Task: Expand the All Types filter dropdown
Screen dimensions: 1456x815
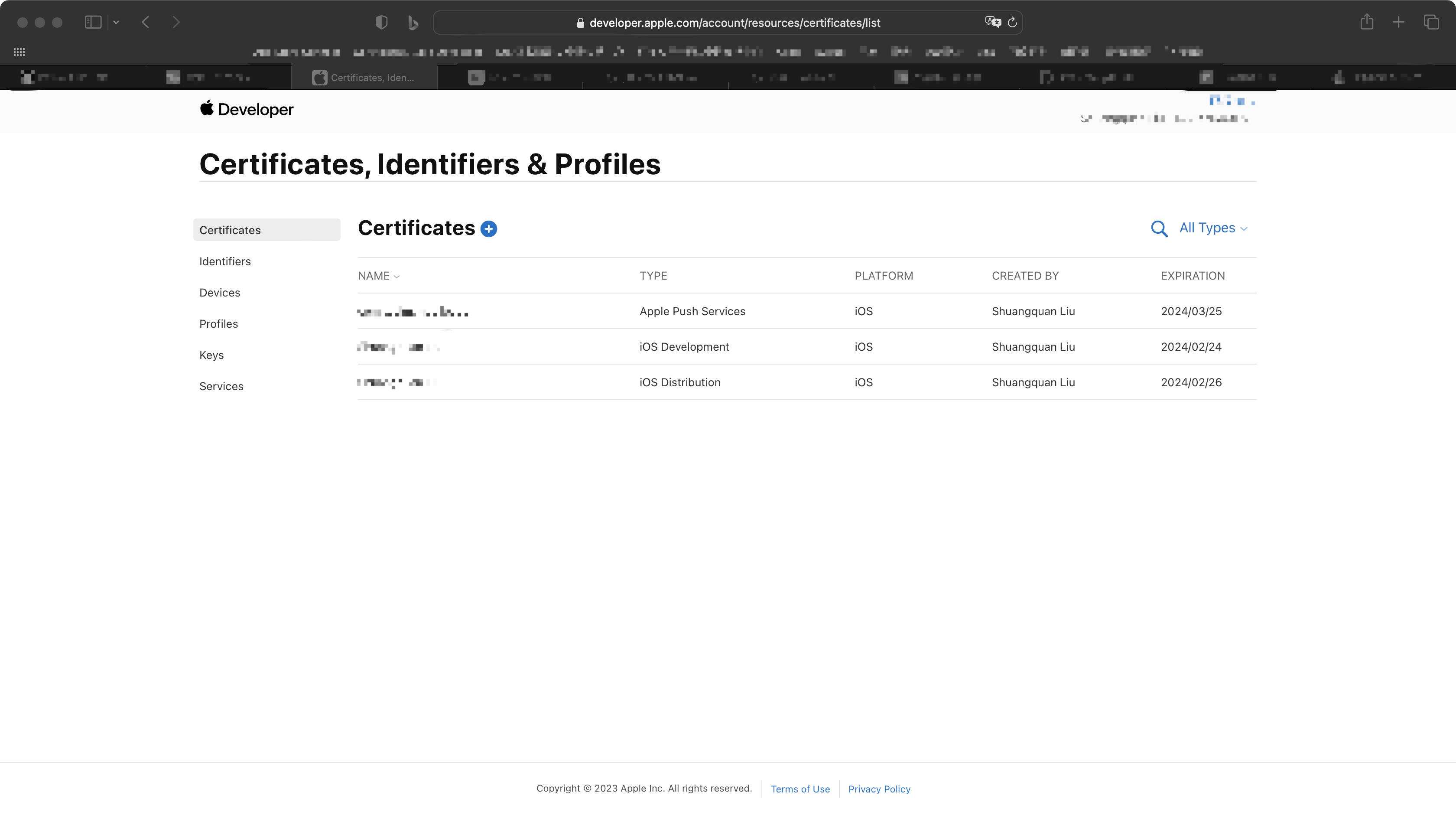Action: (1213, 228)
